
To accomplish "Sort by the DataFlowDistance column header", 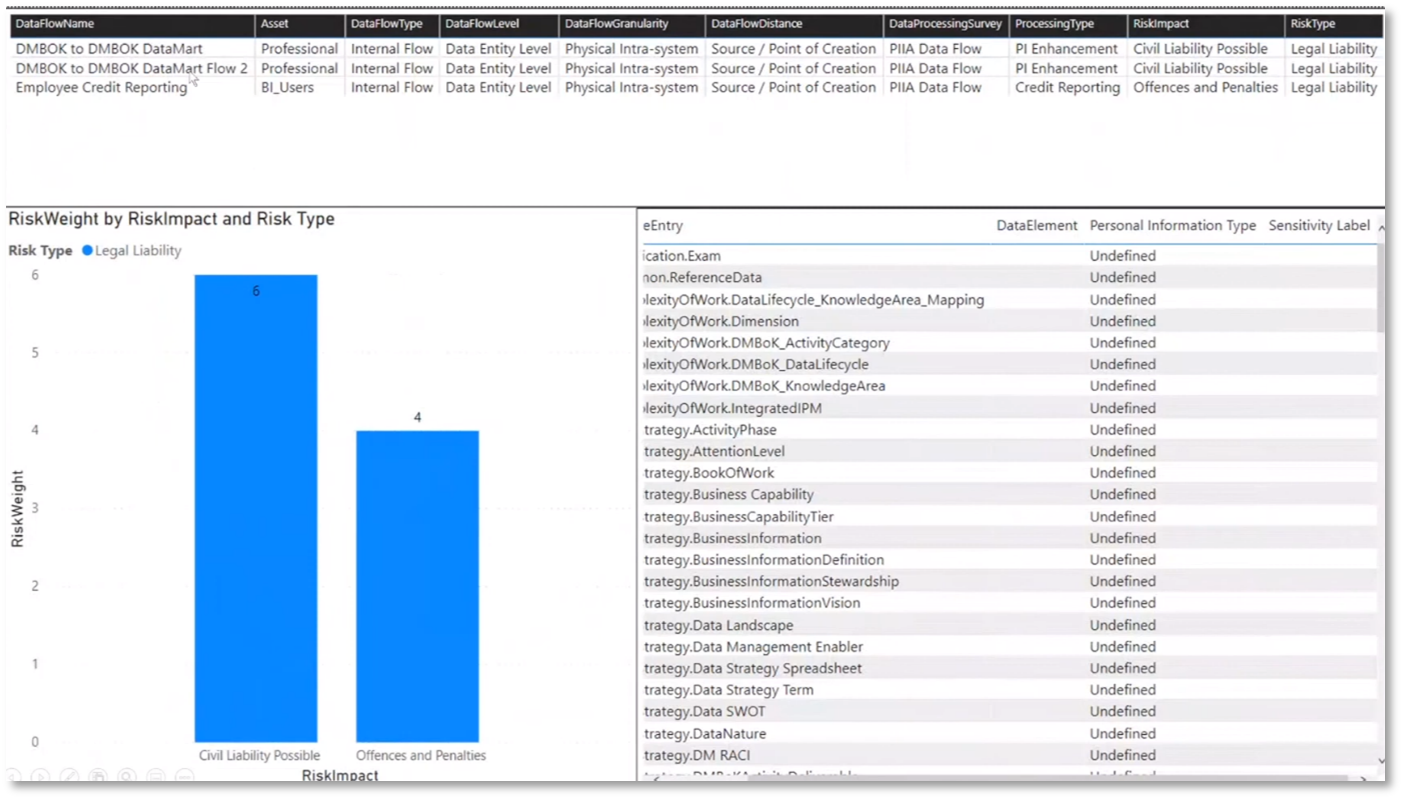I will pos(757,24).
